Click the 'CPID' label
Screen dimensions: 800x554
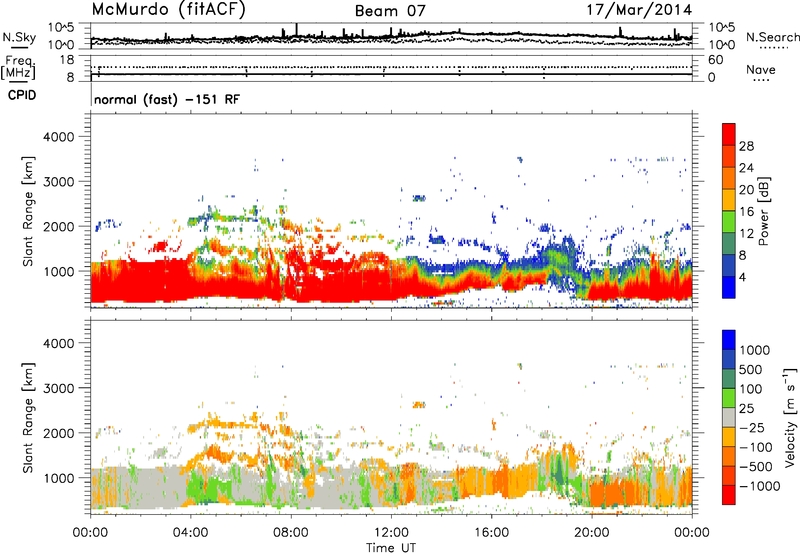coord(22,95)
